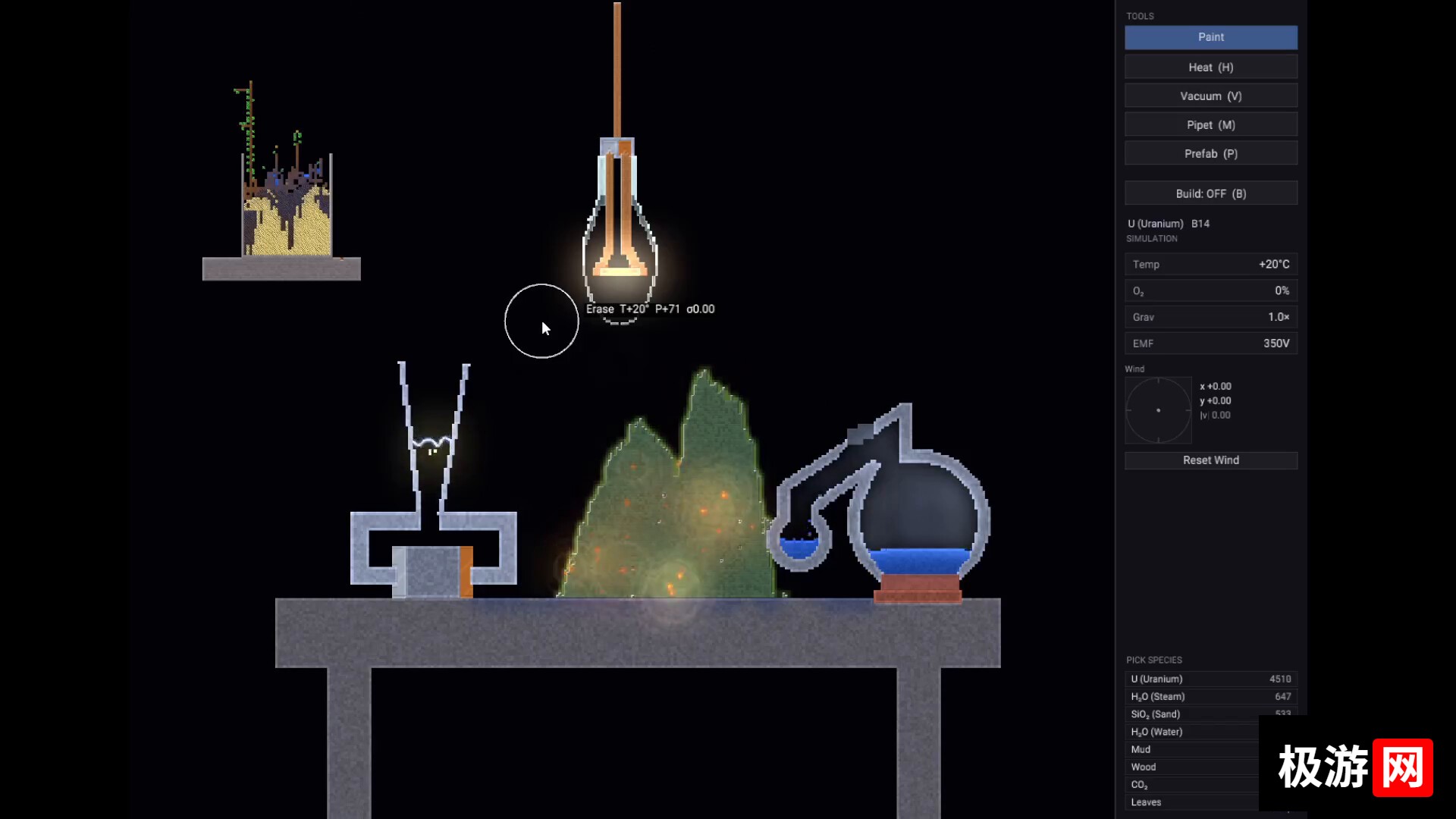Click the blue water in round flask

pyautogui.click(x=919, y=562)
